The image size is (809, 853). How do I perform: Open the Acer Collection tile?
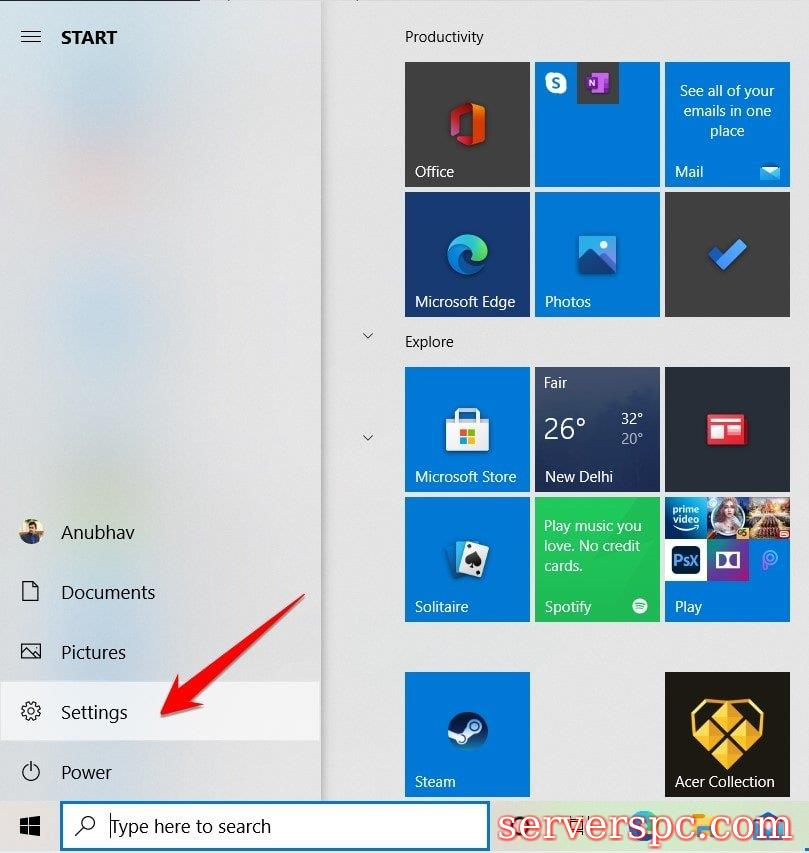click(727, 734)
